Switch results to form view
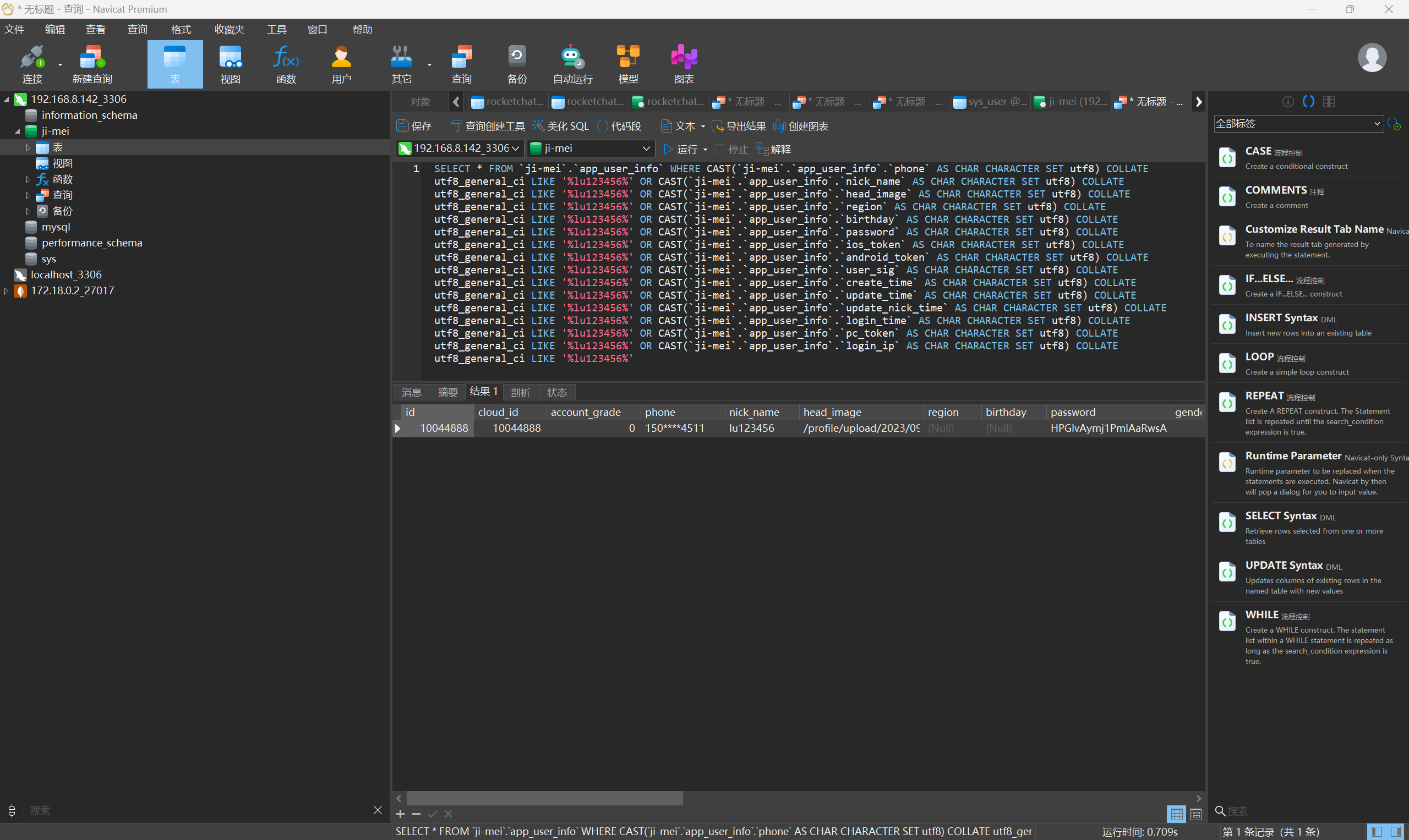 click(x=1195, y=815)
